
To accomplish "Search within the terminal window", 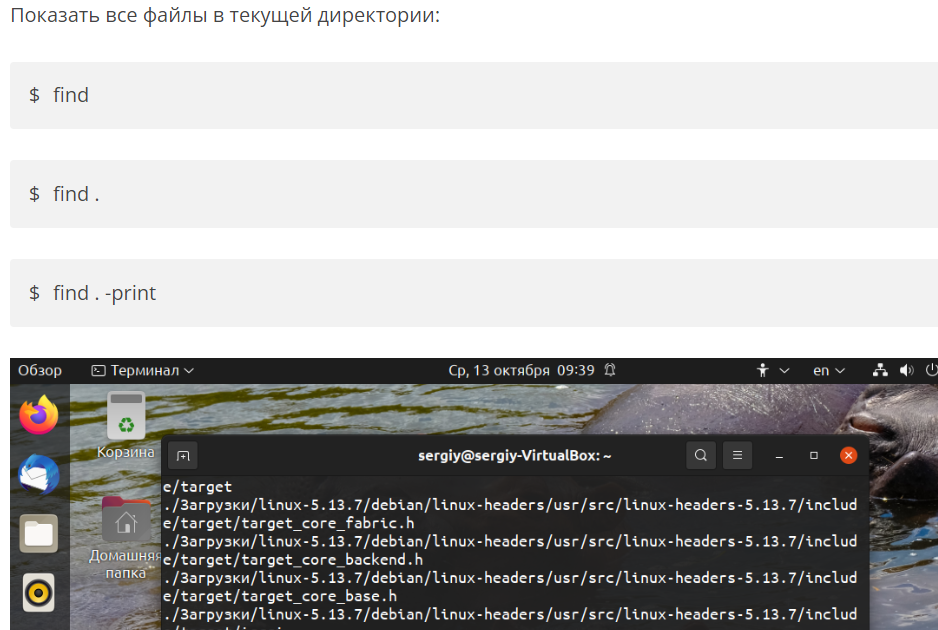I will pyautogui.click(x=701, y=455).
